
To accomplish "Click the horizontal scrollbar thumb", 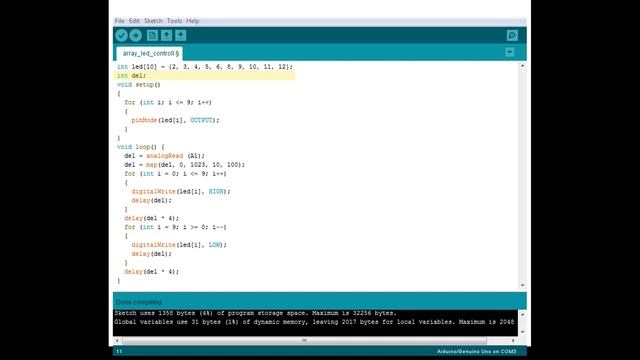I will [x=304, y=340].
